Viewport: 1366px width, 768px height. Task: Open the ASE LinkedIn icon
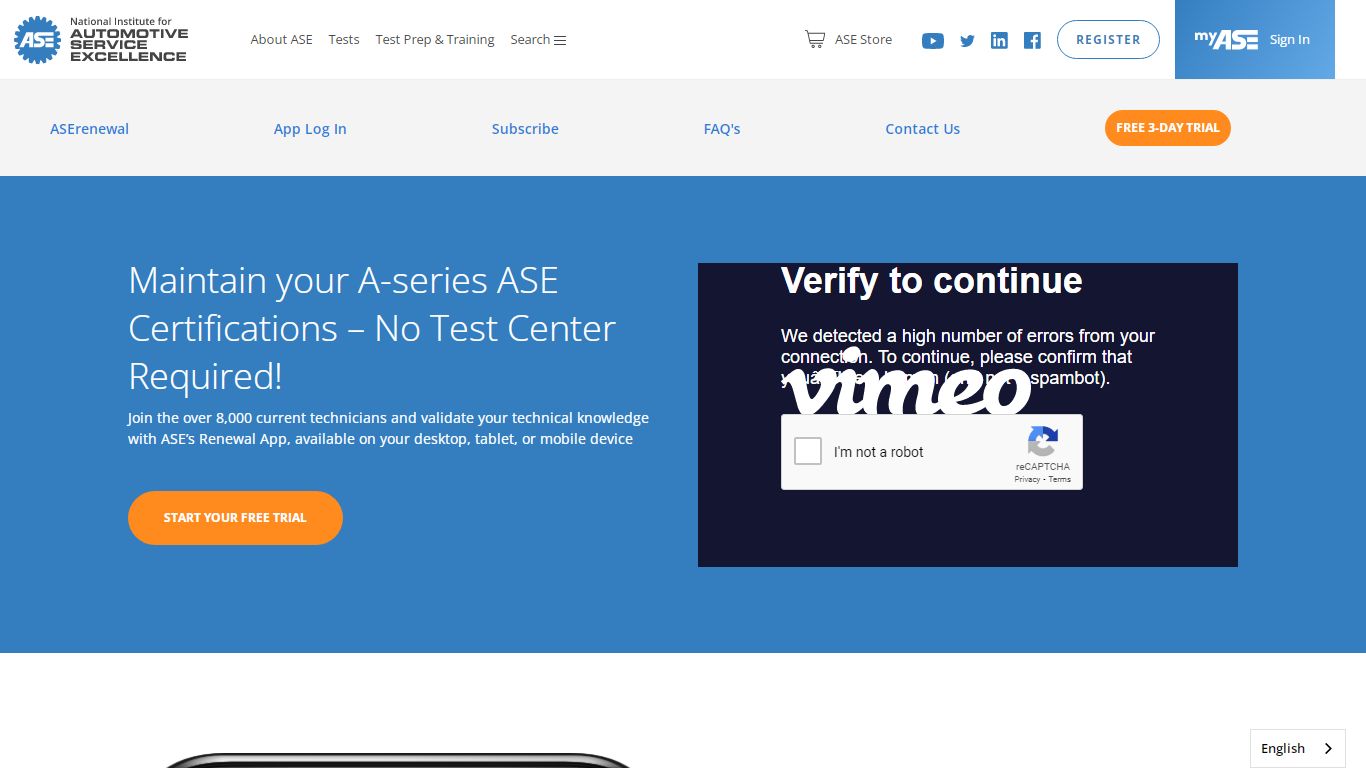(999, 40)
